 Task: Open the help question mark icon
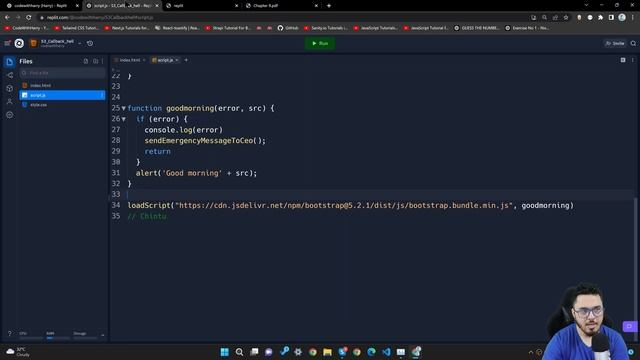[10, 333]
